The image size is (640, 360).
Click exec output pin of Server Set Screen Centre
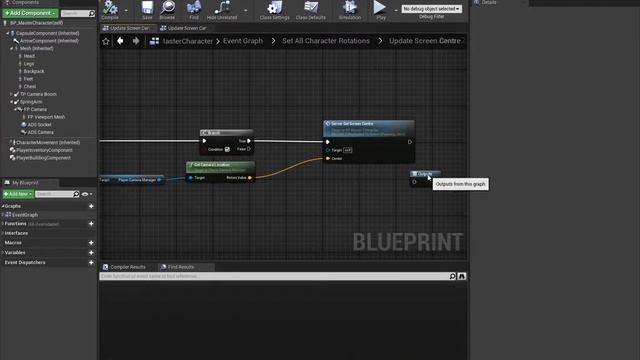click(x=410, y=142)
